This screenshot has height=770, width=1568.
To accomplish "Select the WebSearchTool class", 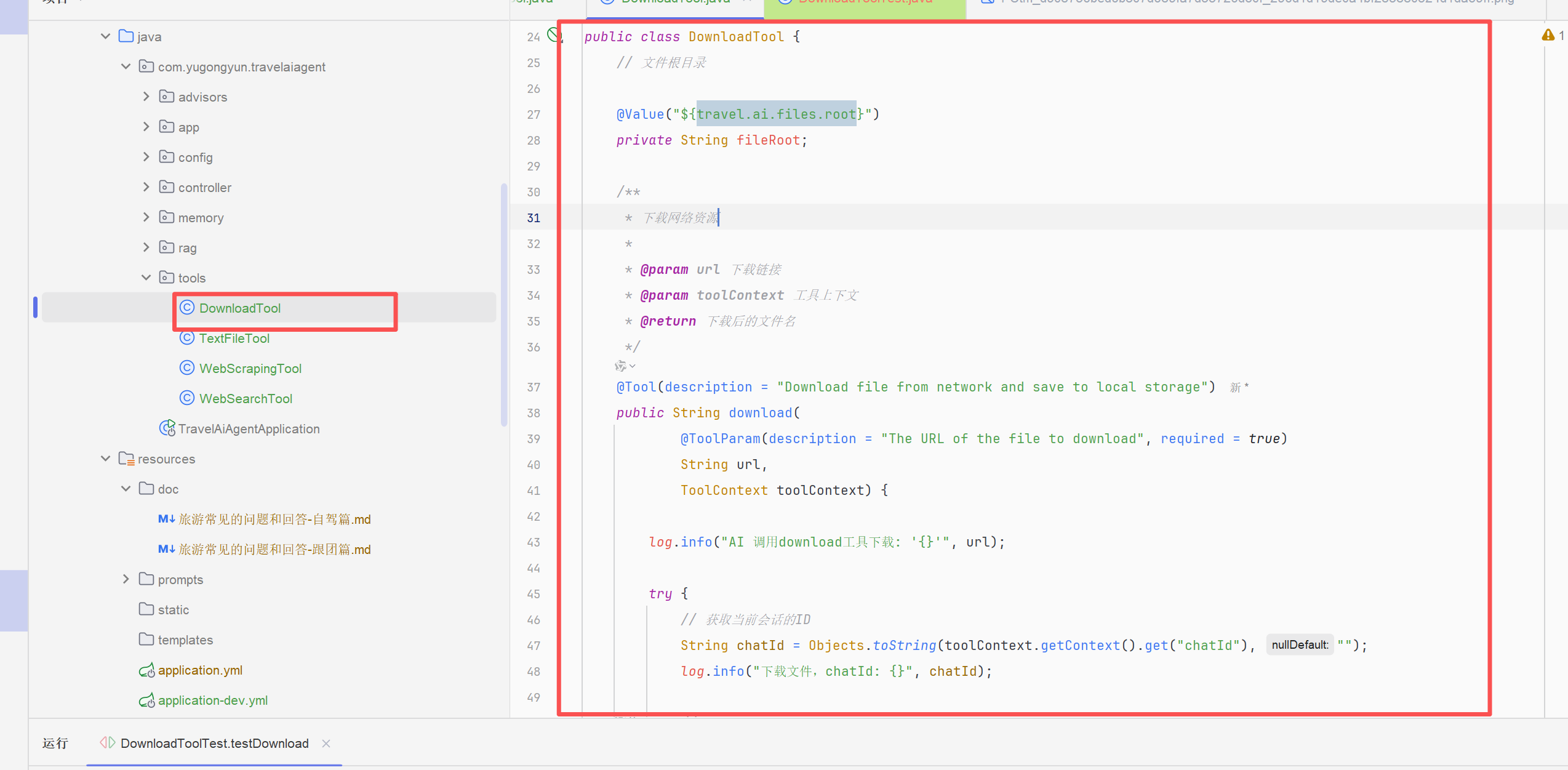I will [246, 398].
